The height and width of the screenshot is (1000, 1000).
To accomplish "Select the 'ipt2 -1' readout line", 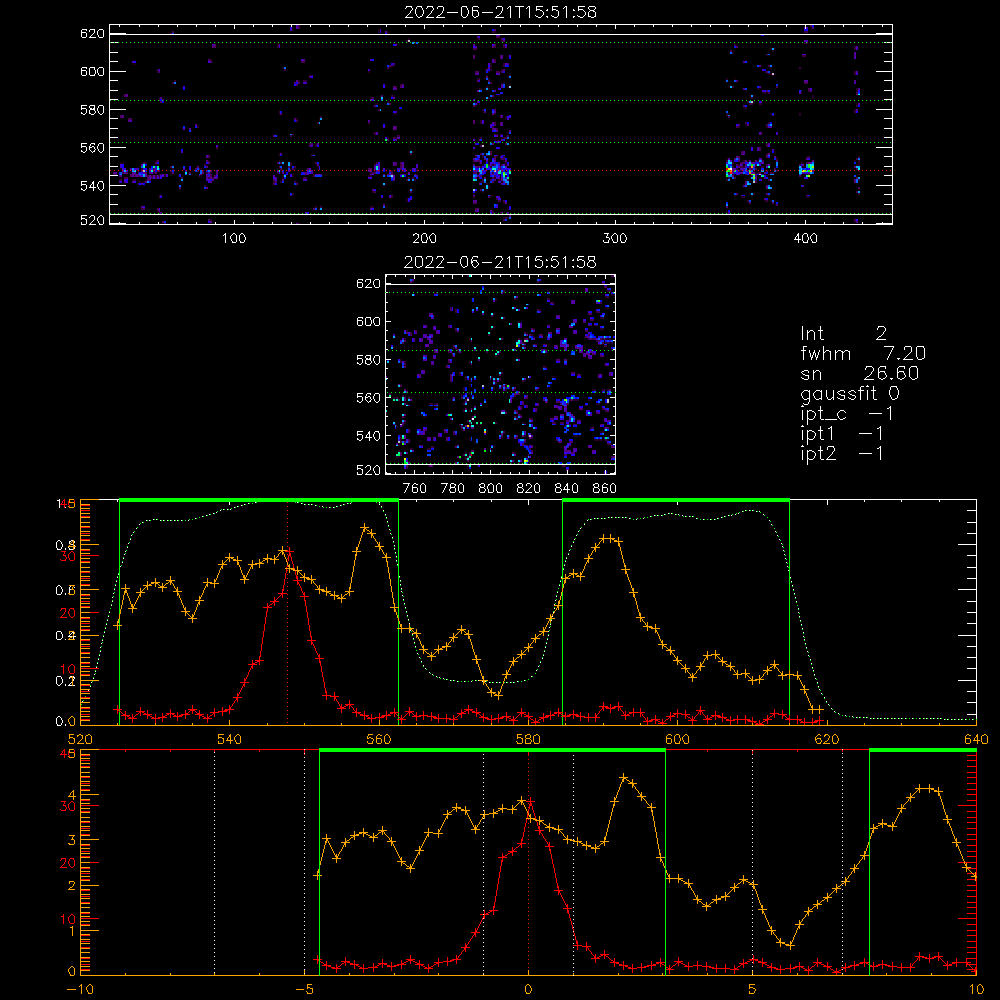I will tap(842, 453).
